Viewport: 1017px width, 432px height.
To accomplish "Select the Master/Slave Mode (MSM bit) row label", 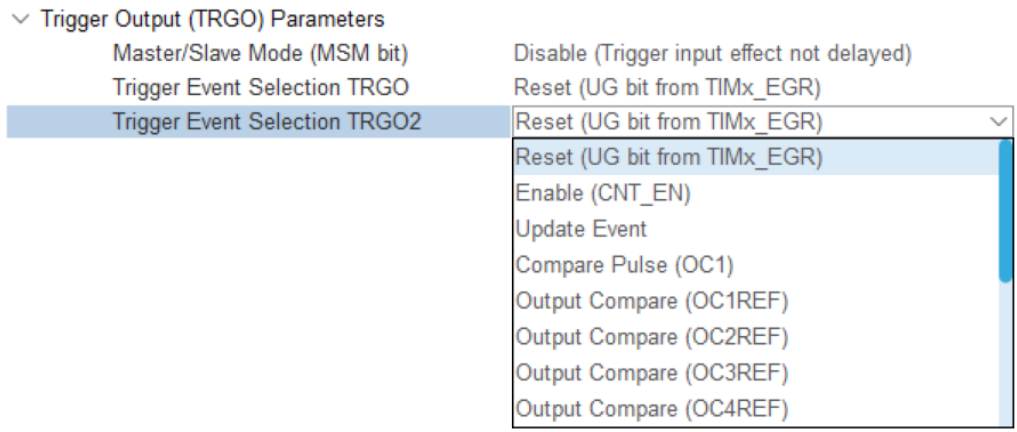I will (260, 54).
